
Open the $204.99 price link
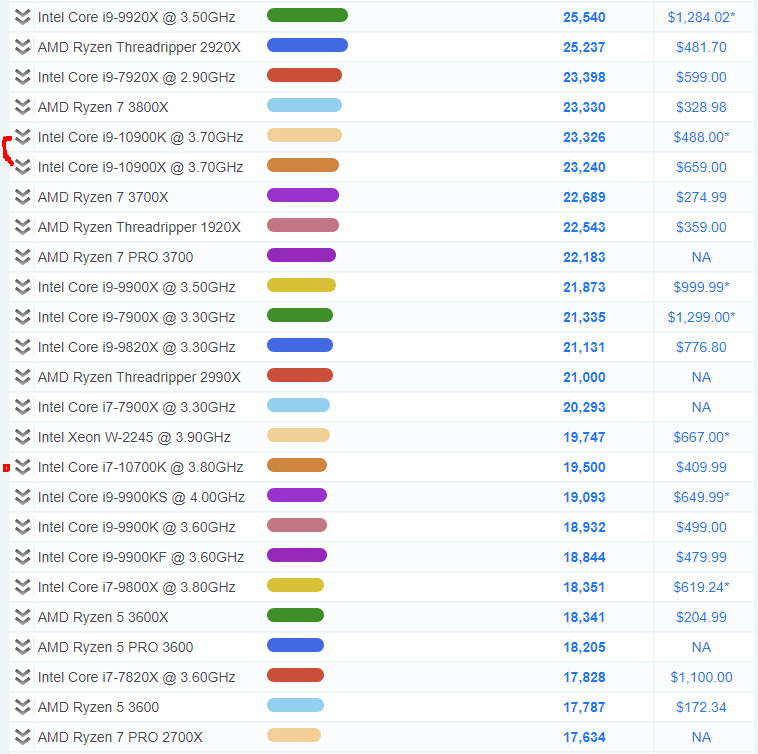tap(701, 617)
